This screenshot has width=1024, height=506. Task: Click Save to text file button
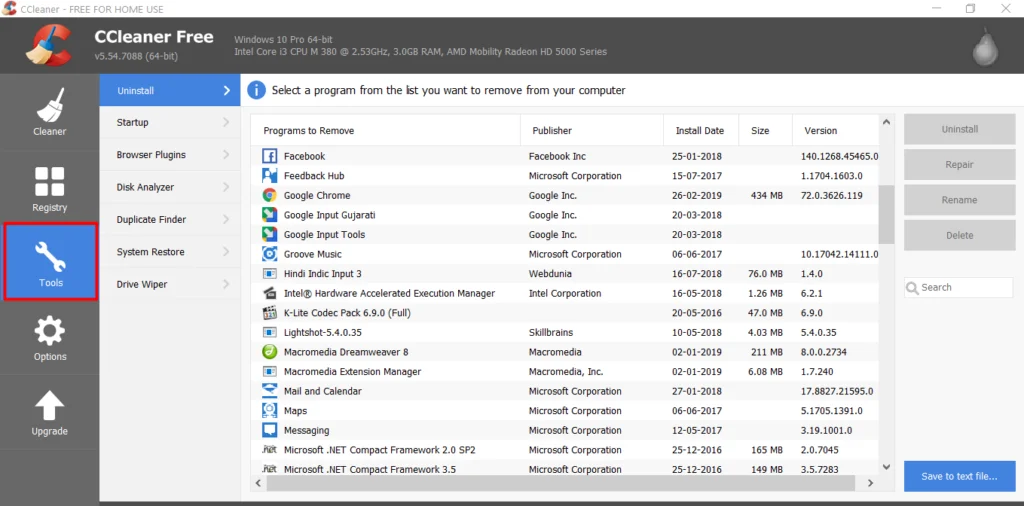coord(959,476)
